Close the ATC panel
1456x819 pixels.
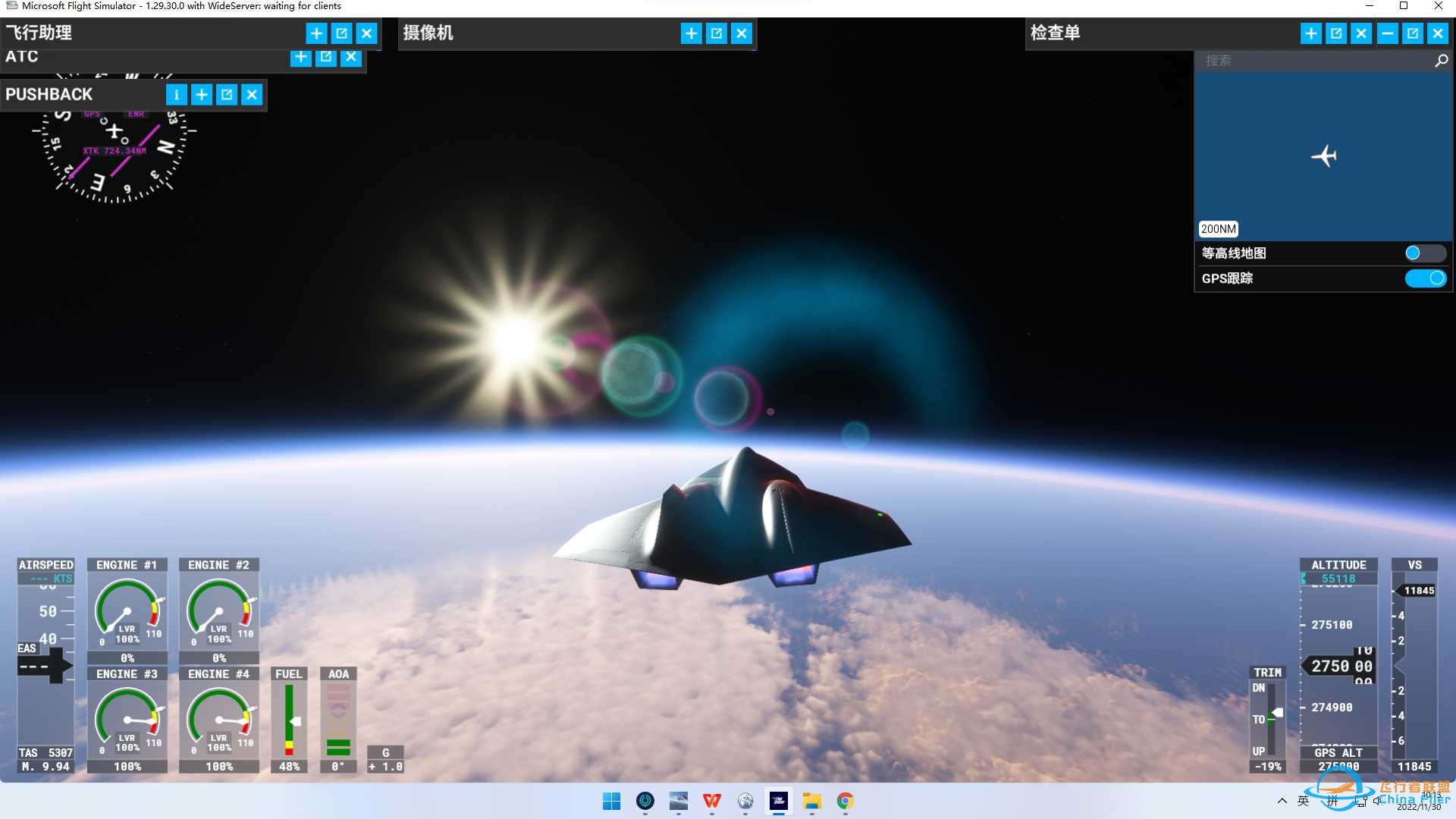(x=351, y=57)
